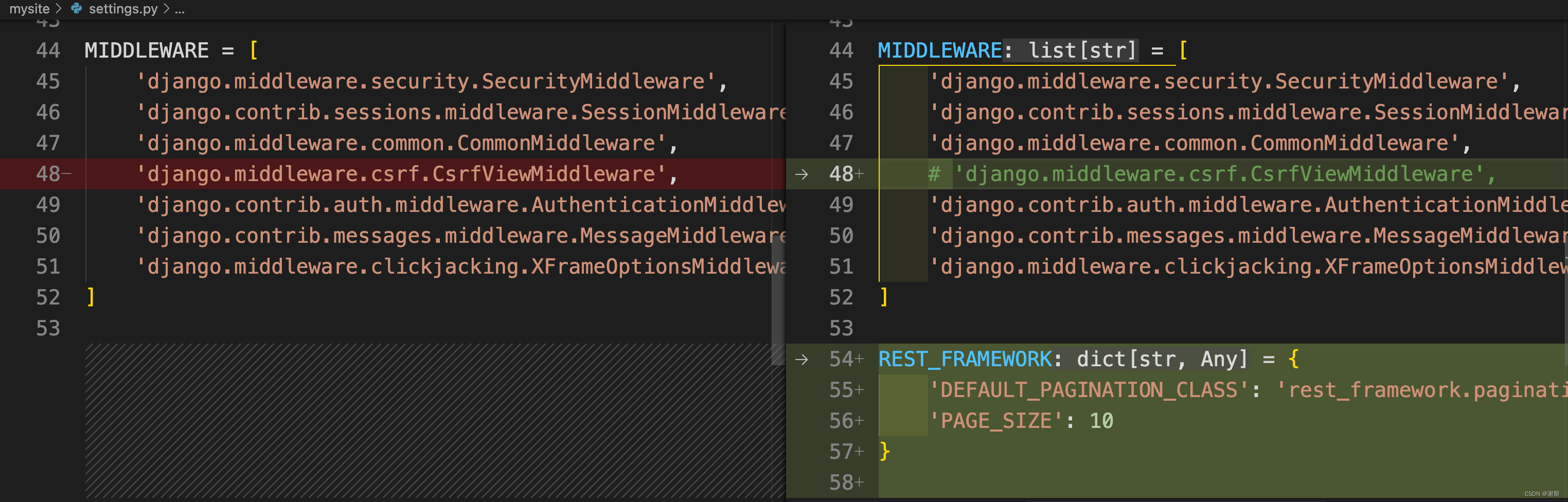Click CommonMiddleware string in left pane
This screenshot has width=1568, height=502.
click(x=401, y=143)
